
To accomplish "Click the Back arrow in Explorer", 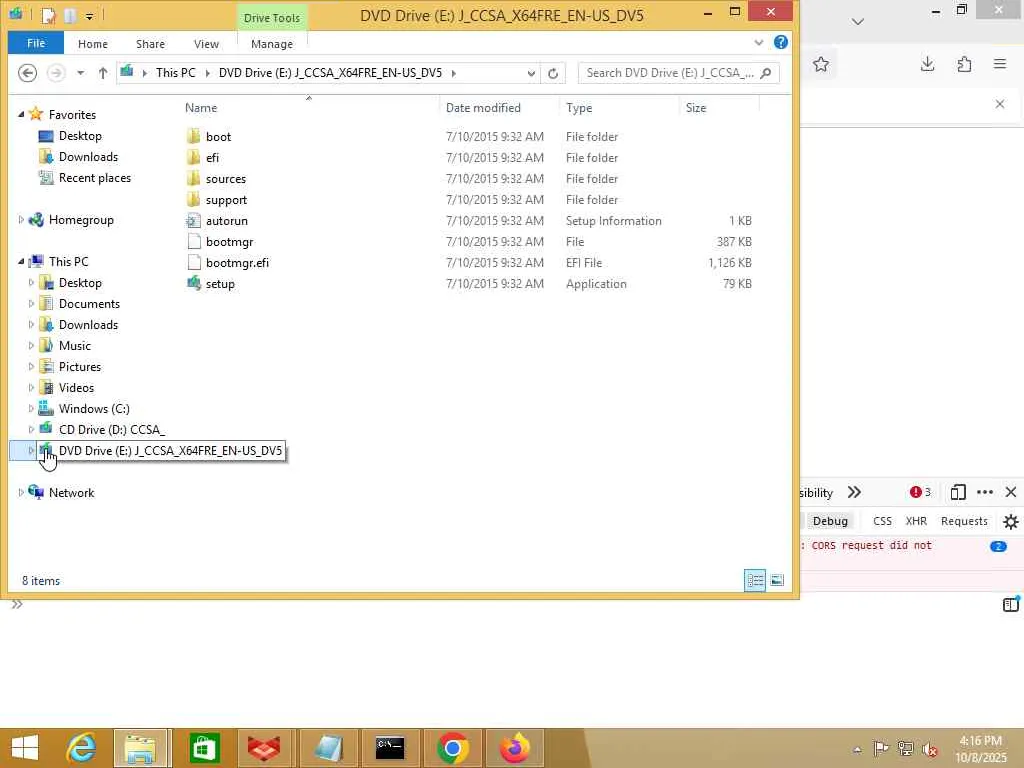I will click(27, 73).
